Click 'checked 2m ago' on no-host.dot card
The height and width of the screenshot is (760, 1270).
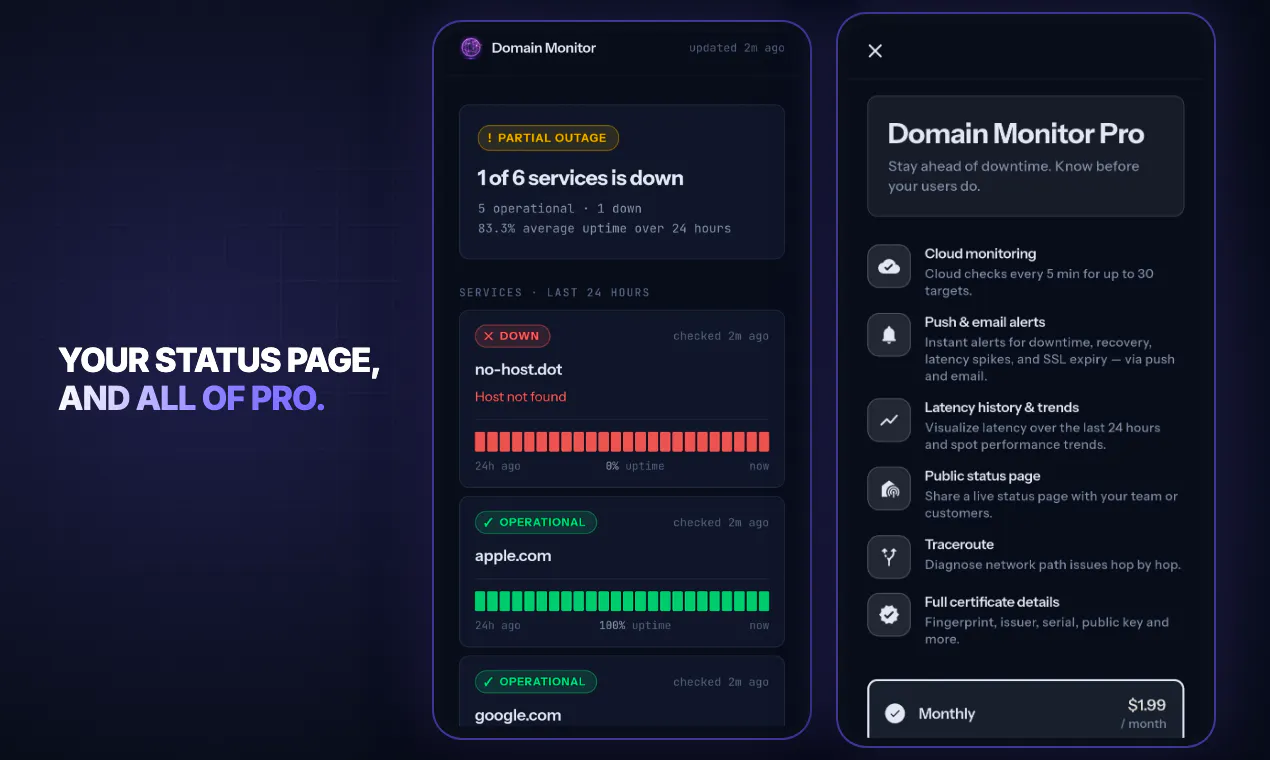(x=721, y=336)
